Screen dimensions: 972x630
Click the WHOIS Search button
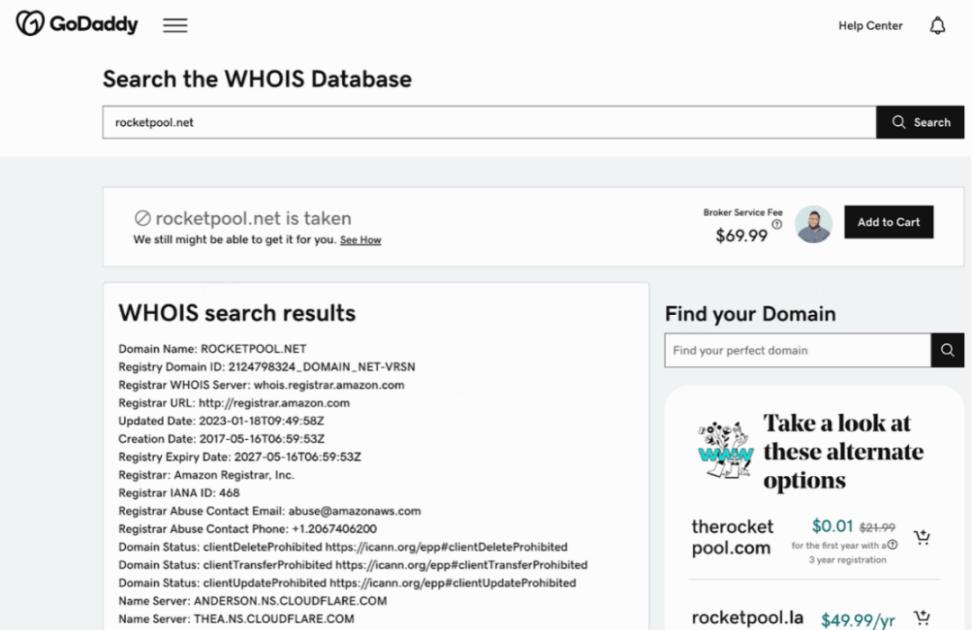[920, 122]
